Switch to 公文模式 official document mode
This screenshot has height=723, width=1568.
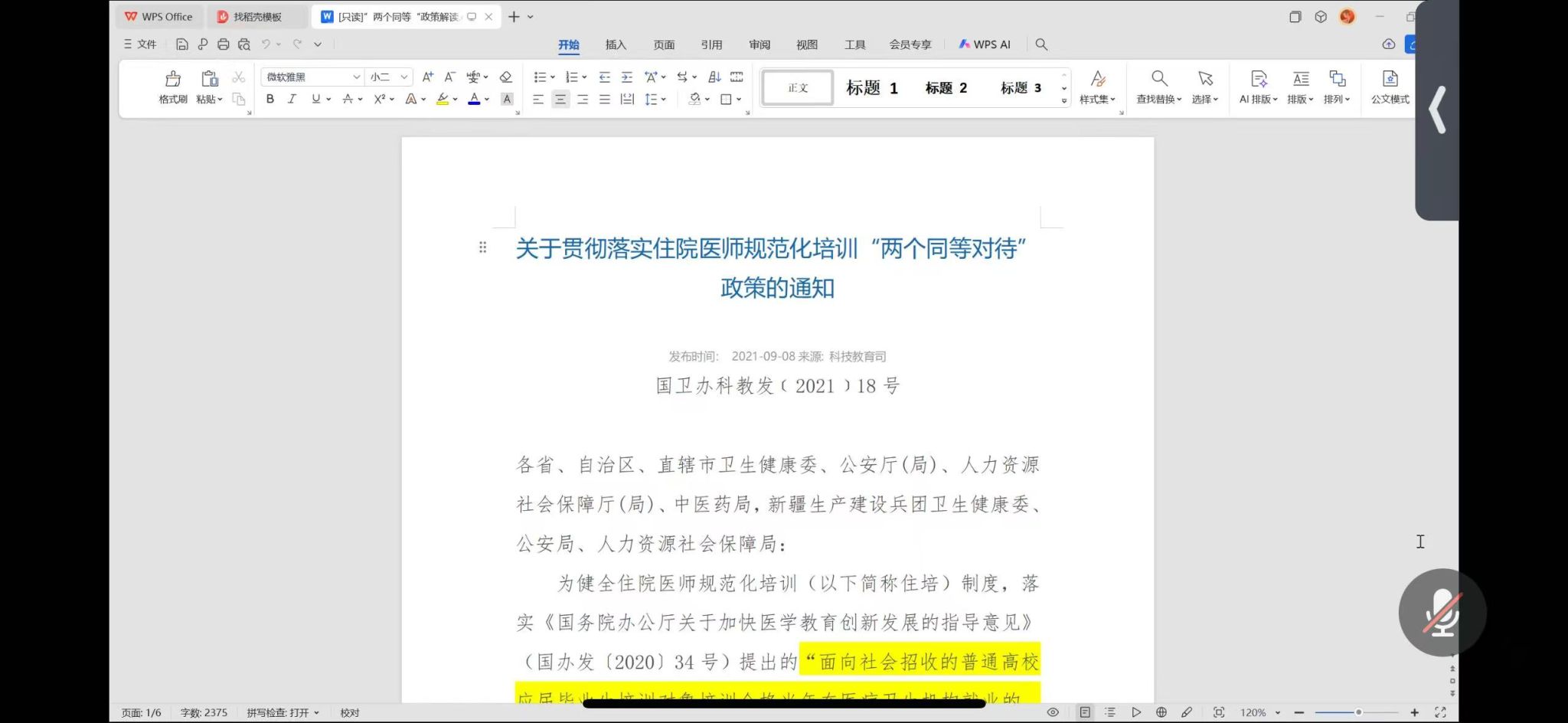pos(1390,79)
